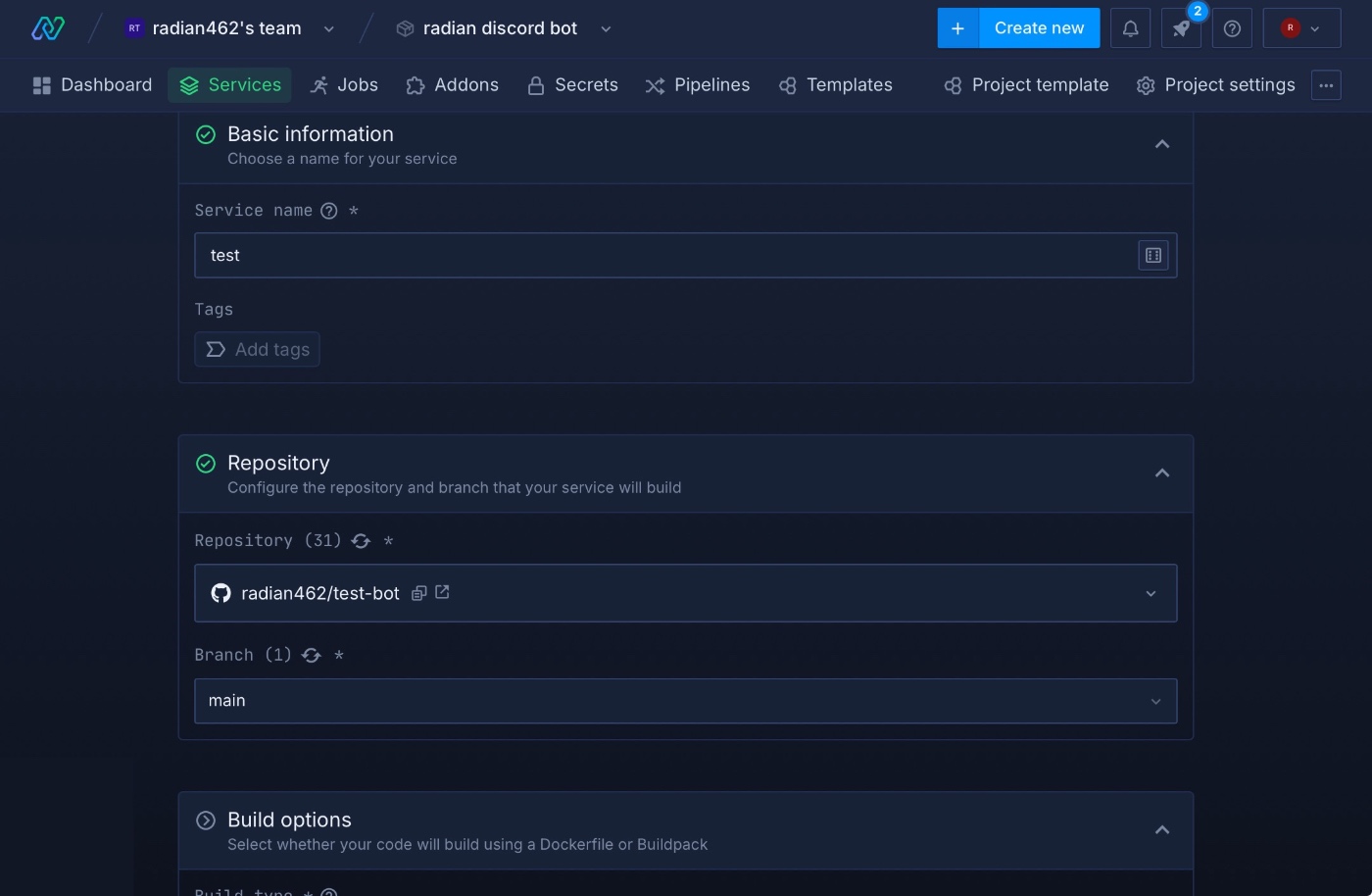
Task: Click the Northflank logo icon
Action: point(47,28)
